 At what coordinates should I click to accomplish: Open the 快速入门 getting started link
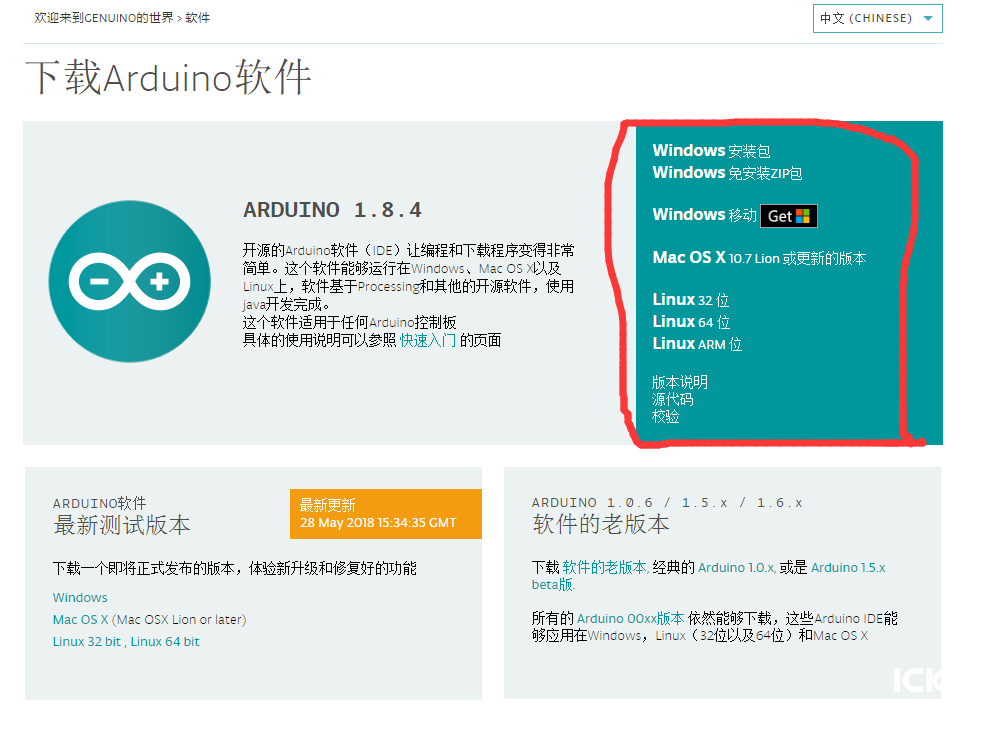(427, 340)
